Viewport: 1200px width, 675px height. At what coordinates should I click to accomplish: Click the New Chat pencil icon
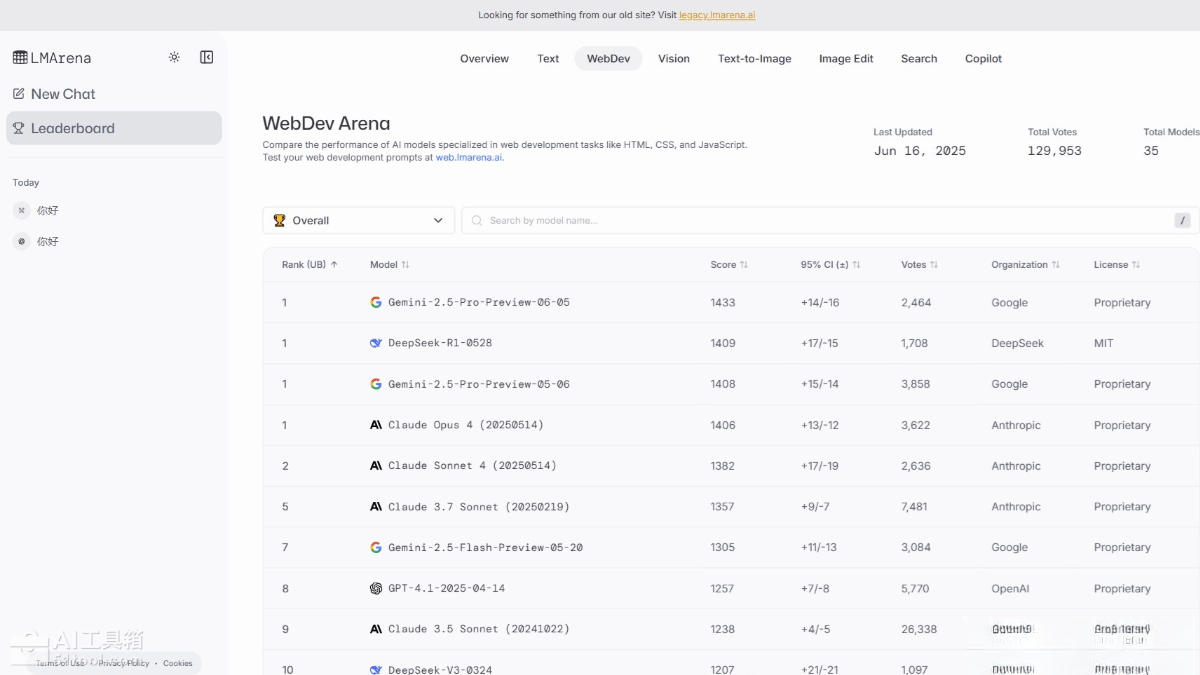[19, 94]
